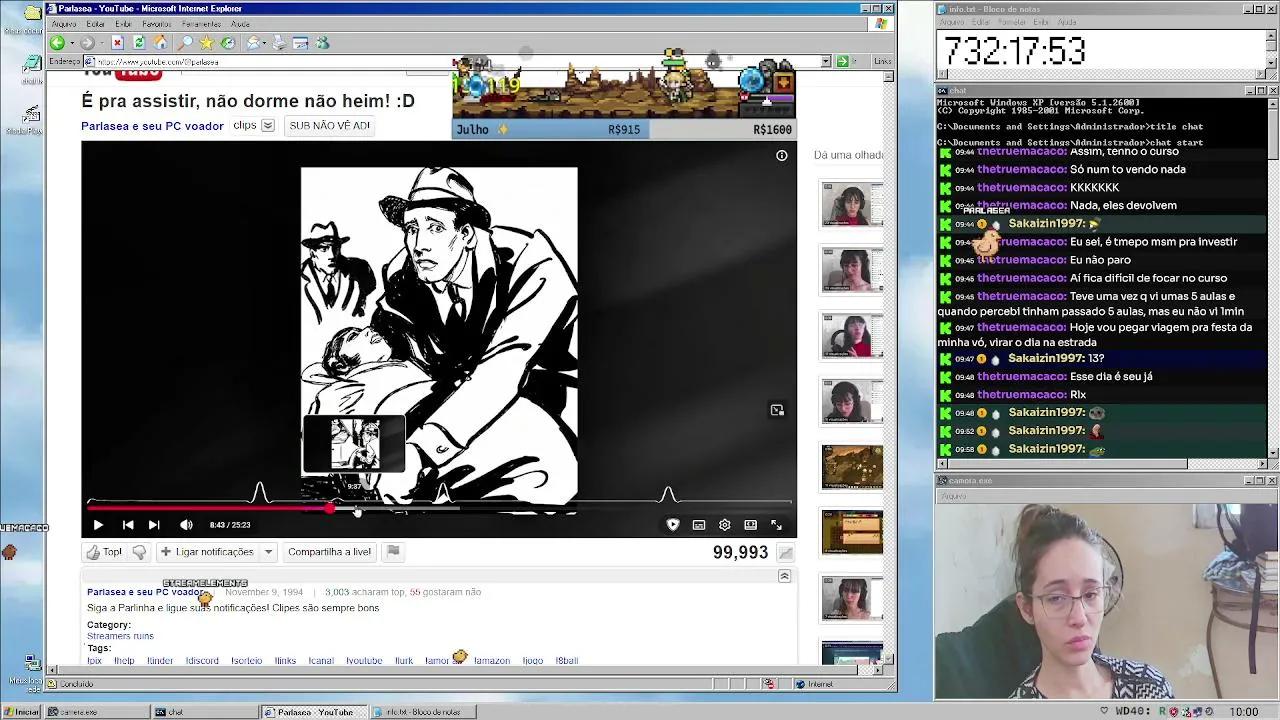Open the Editar menu in info.txt Notepad
The height and width of the screenshot is (720, 1280).
(980, 22)
